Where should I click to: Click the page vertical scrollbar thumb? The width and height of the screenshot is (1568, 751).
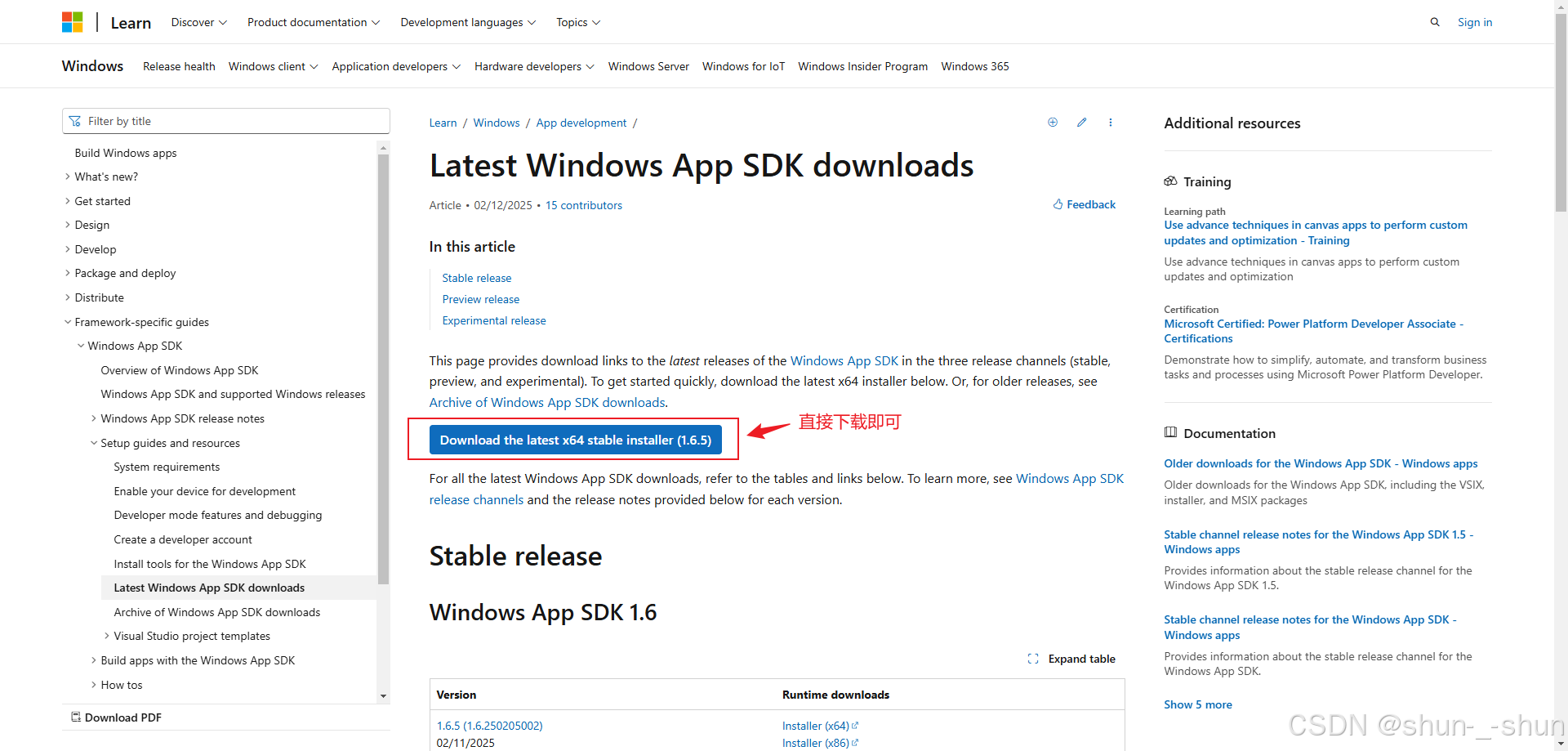[x=1561, y=114]
